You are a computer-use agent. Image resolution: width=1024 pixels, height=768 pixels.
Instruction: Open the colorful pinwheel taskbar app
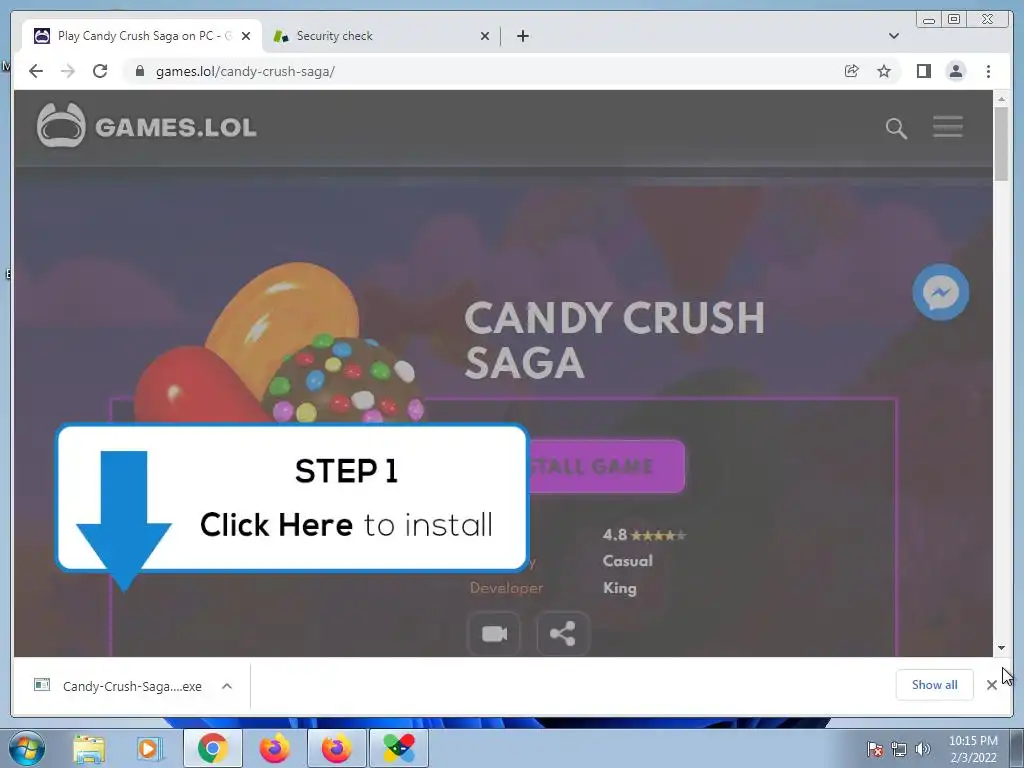click(x=398, y=748)
